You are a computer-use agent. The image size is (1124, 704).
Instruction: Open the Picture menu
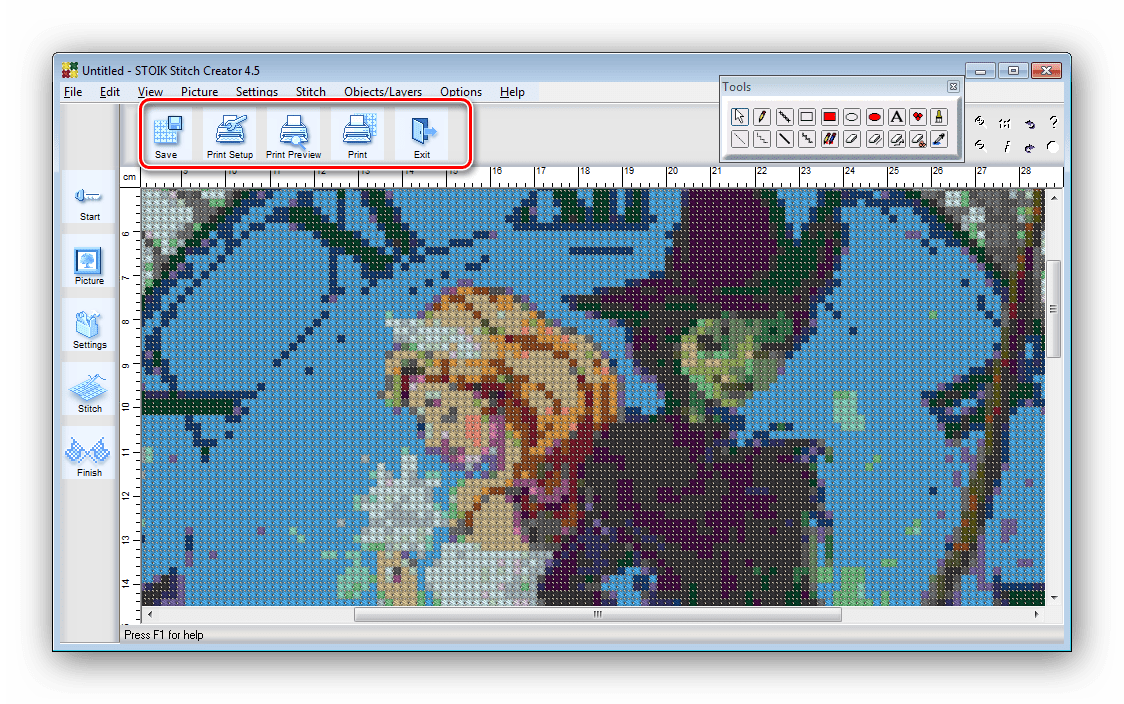199,92
